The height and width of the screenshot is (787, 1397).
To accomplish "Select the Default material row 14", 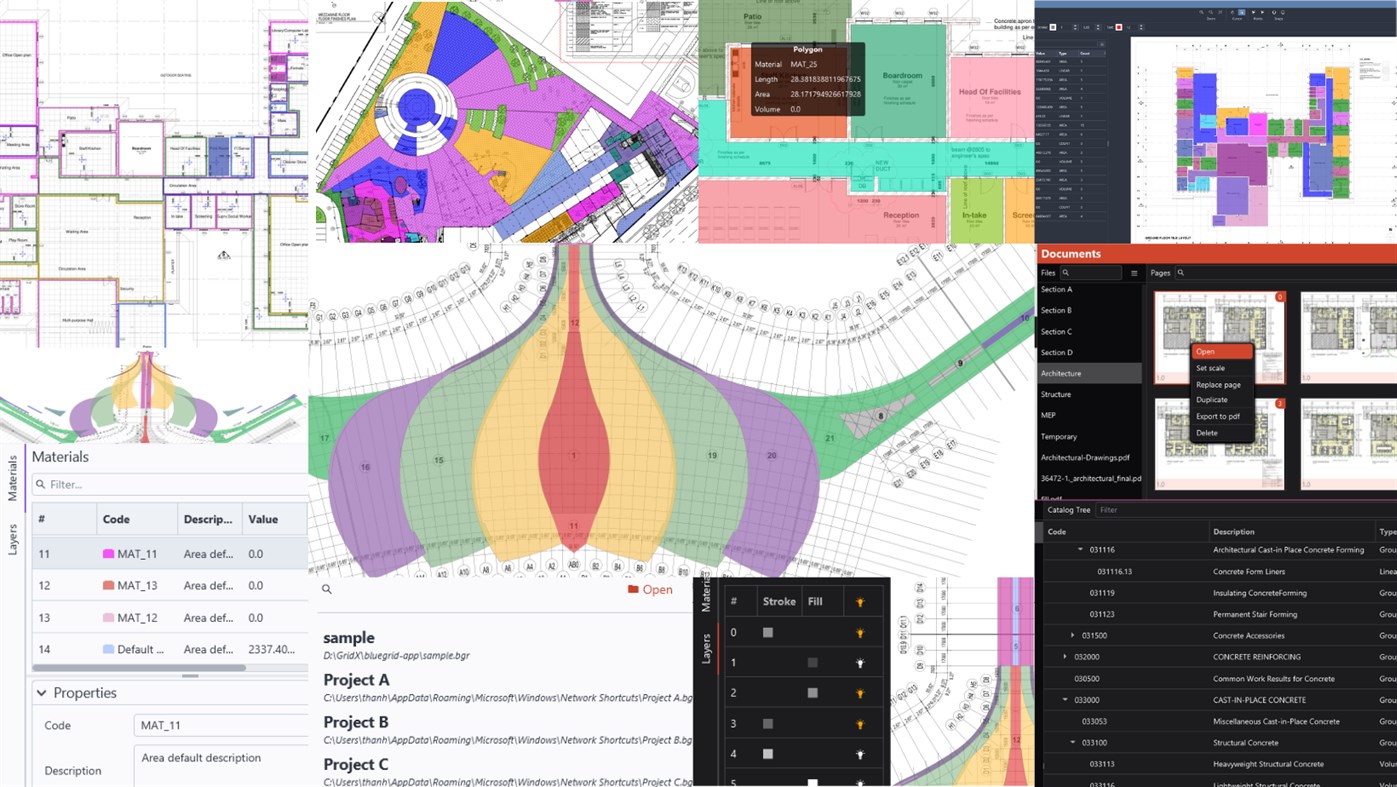I will (x=170, y=649).
